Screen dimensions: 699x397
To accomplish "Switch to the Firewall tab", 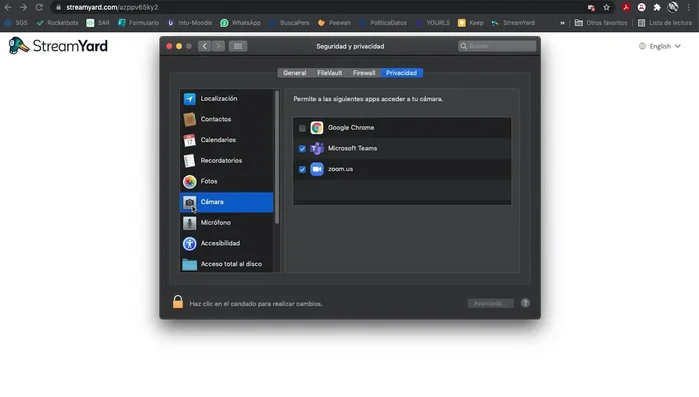I will click(364, 73).
